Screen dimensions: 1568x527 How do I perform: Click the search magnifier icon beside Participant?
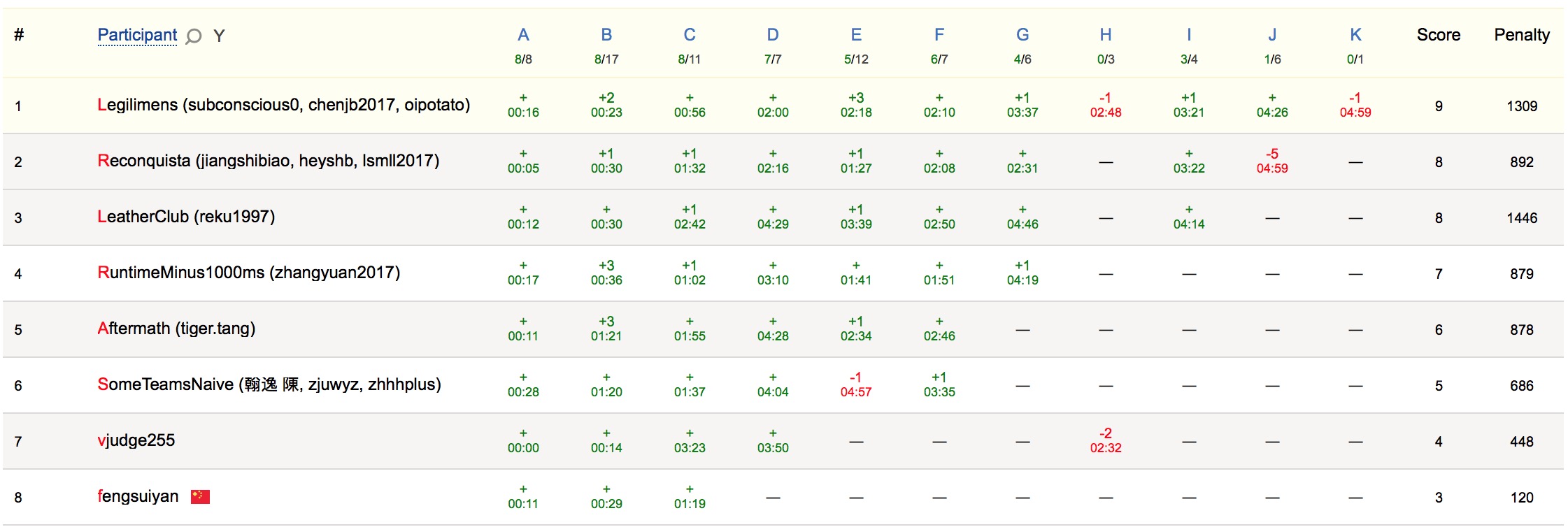pyautogui.click(x=194, y=36)
